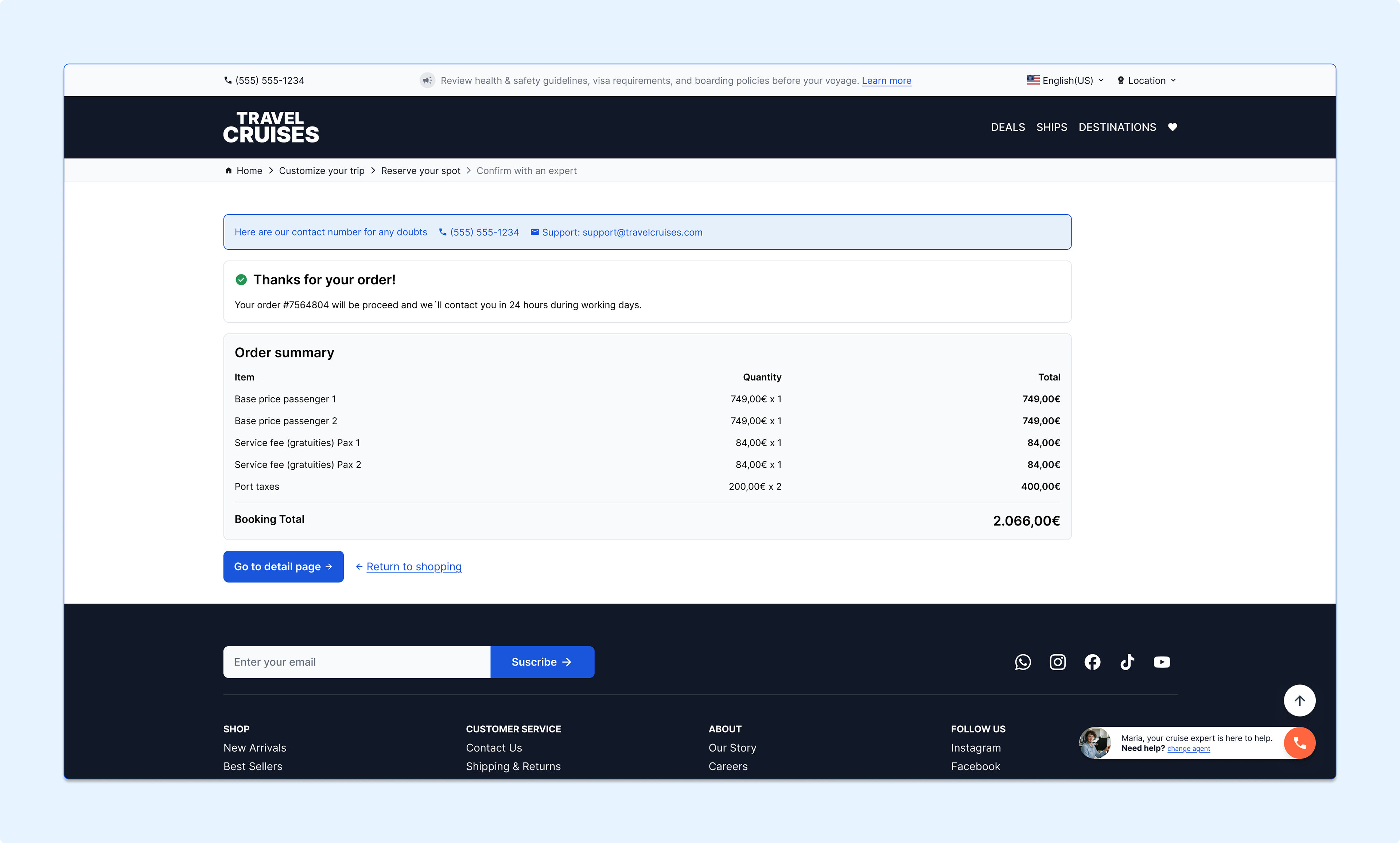Click Base price passenger 2 label
This screenshot has height=843, width=1400.
[286, 421]
